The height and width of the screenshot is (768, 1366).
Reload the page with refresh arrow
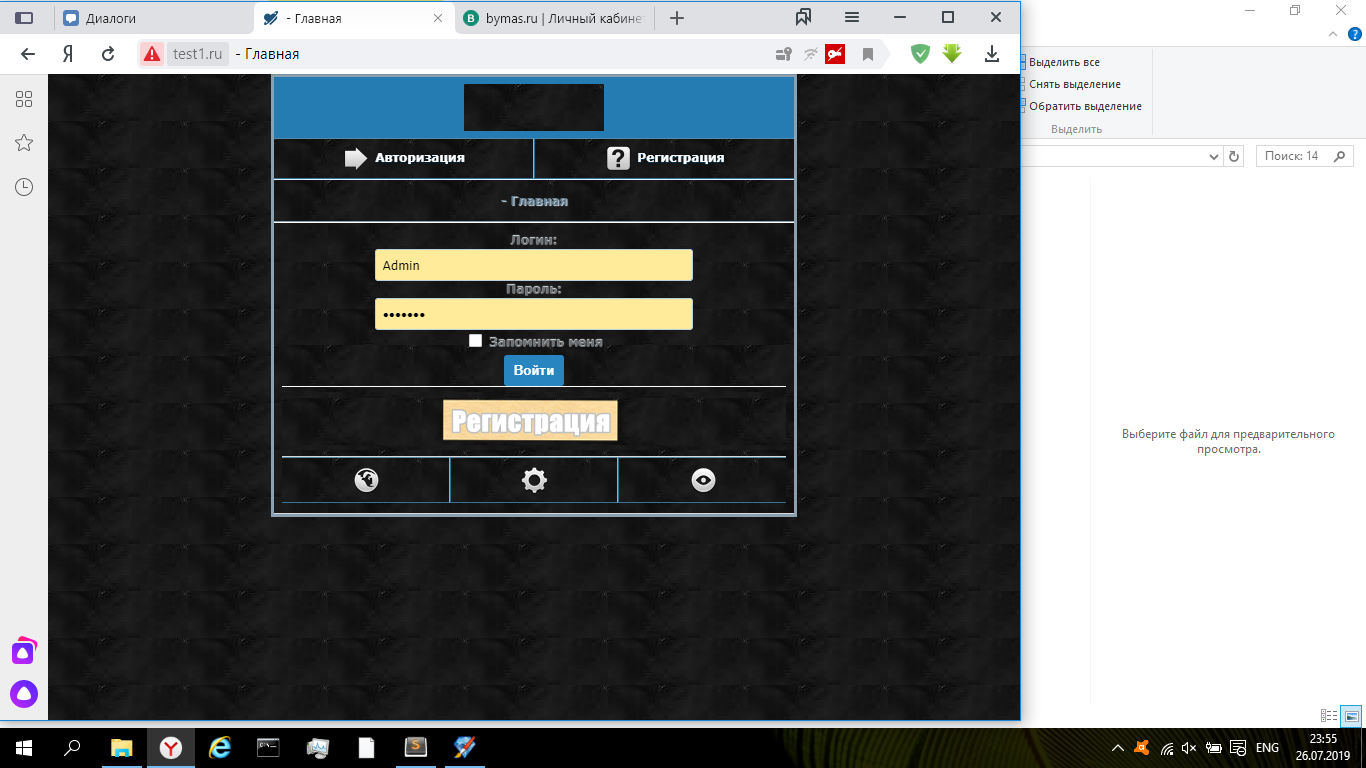pos(108,54)
